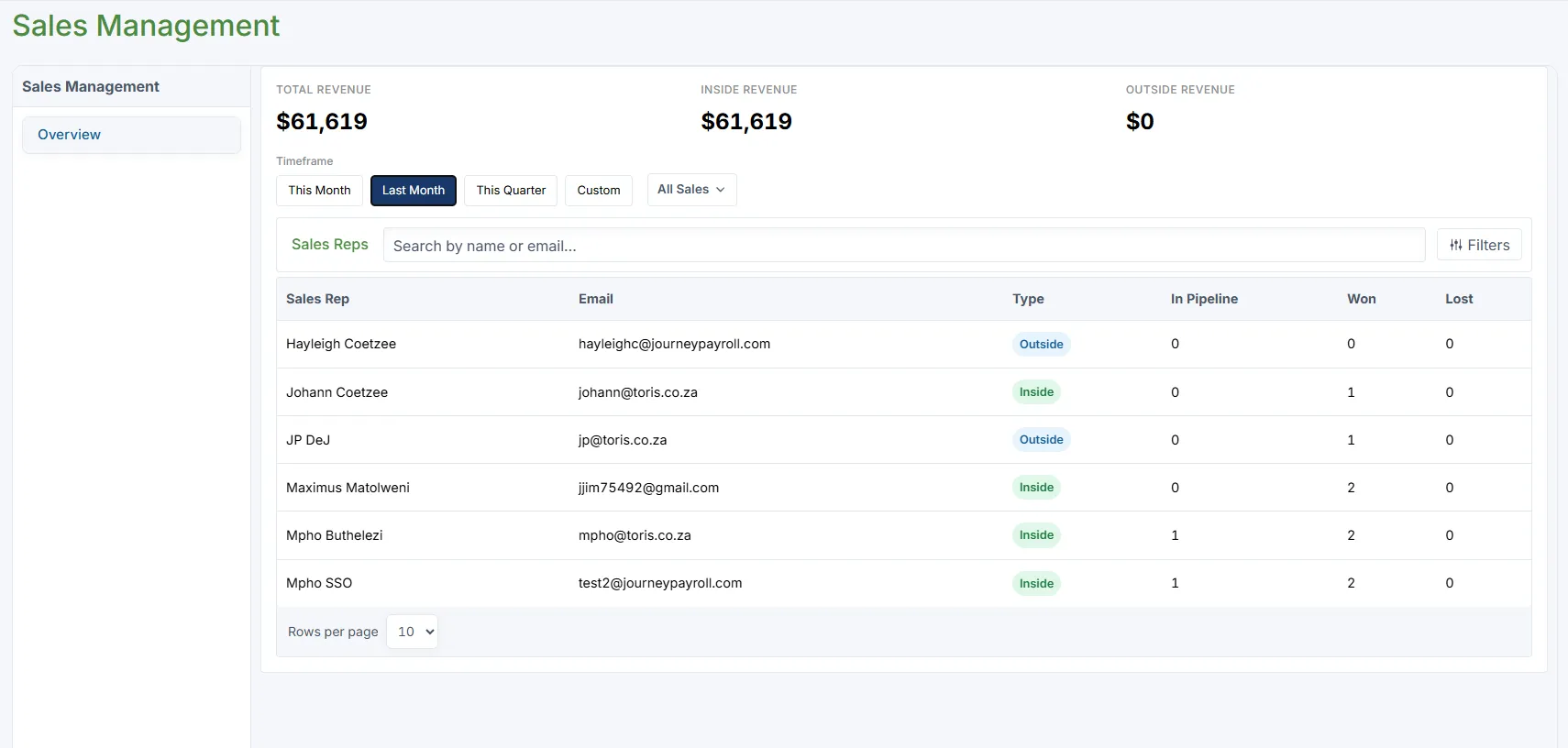Click email jjim75492@gmail.com
1568x748 pixels.
point(648,488)
